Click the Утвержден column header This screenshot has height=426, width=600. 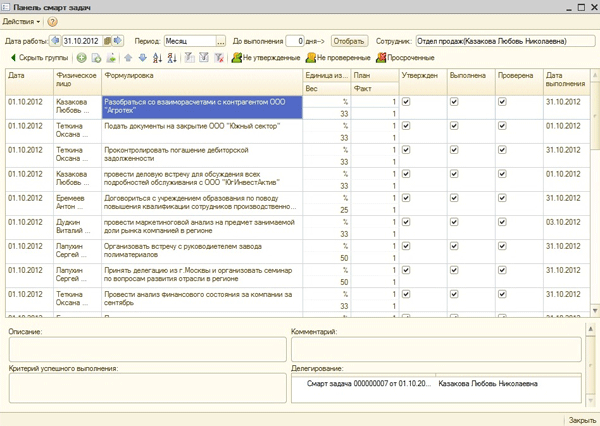click(423, 82)
